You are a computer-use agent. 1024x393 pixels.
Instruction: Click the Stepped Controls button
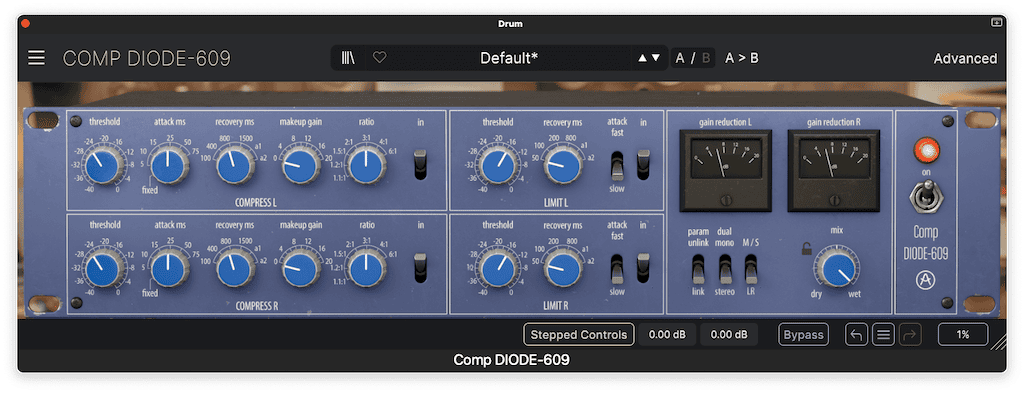(x=579, y=335)
